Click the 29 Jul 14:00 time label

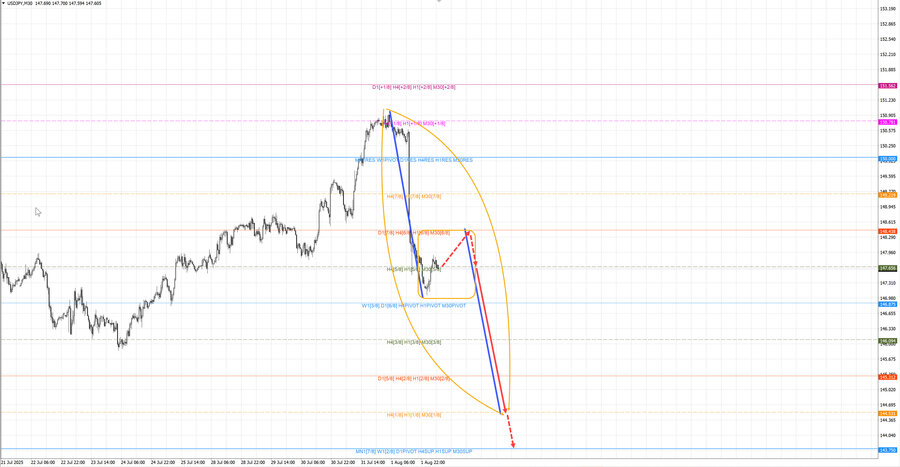pyautogui.click(x=283, y=462)
